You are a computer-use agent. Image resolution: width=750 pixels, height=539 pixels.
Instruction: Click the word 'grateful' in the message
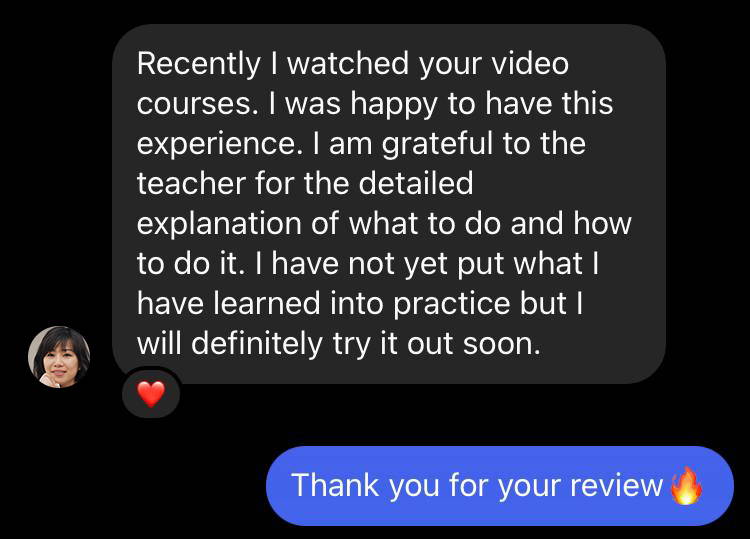(x=437, y=144)
